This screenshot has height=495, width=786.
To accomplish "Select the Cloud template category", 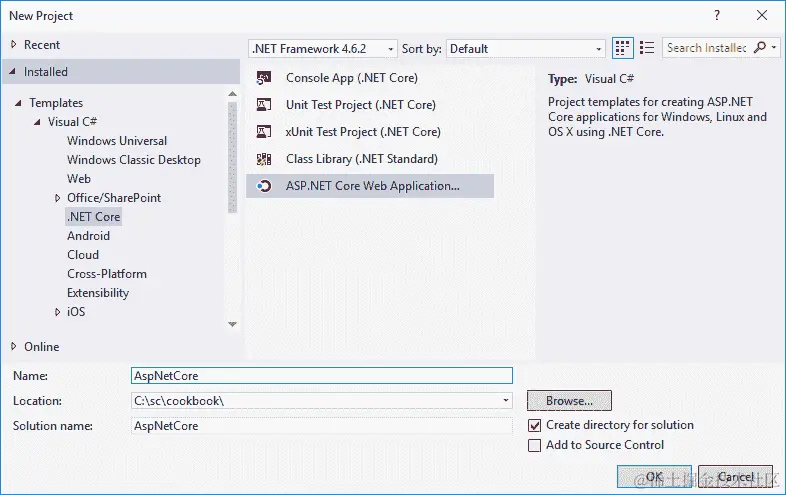I will pos(83,255).
